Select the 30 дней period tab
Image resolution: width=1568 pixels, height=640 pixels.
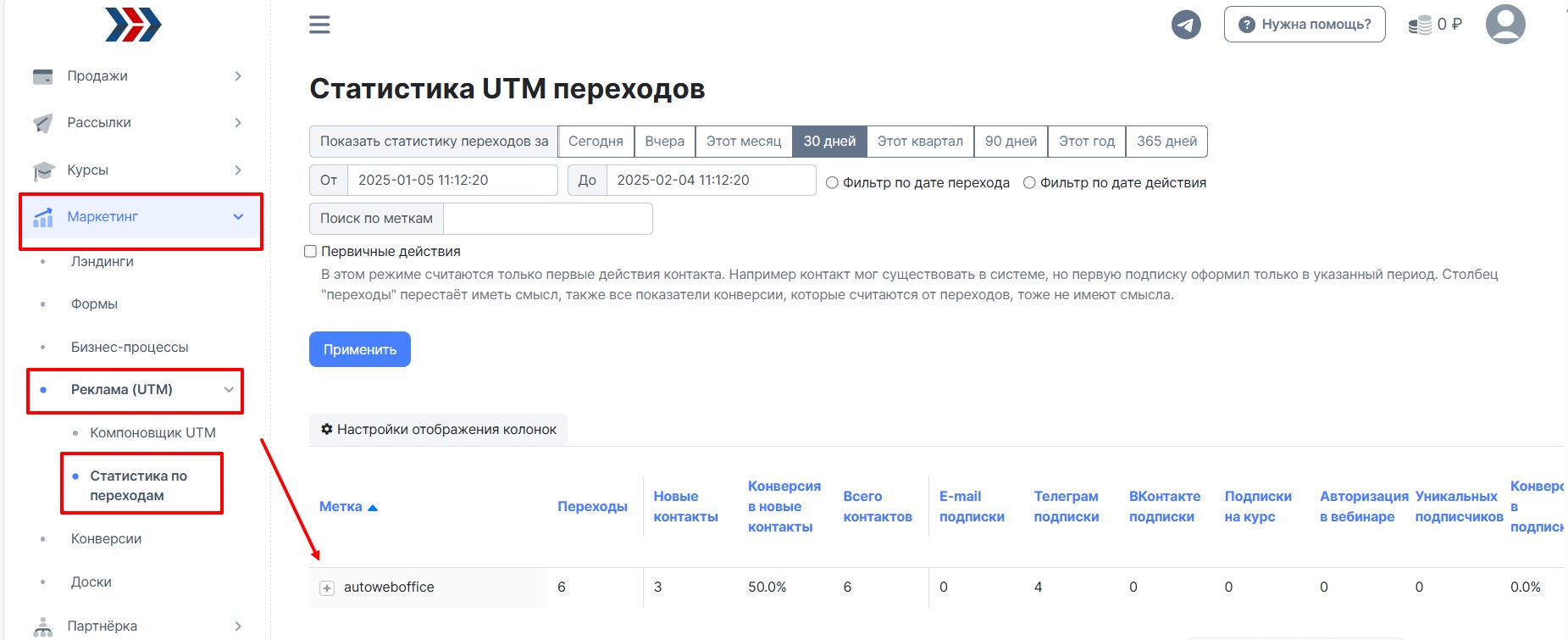coord(829,142)
